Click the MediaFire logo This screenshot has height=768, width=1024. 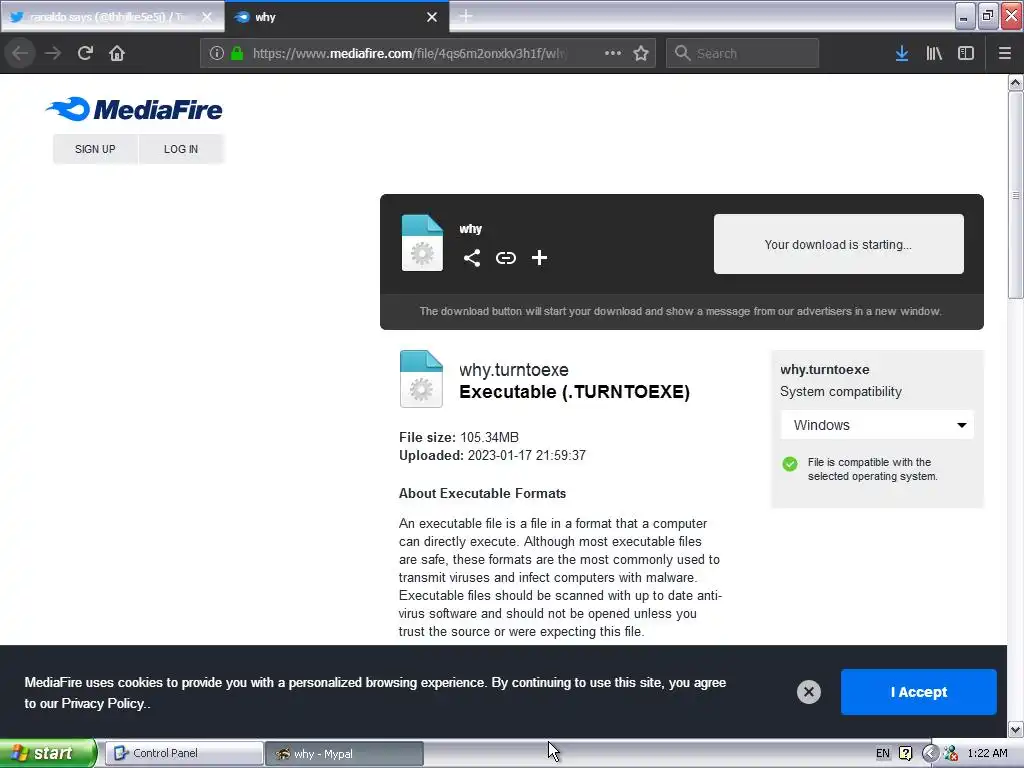[134, 109]
